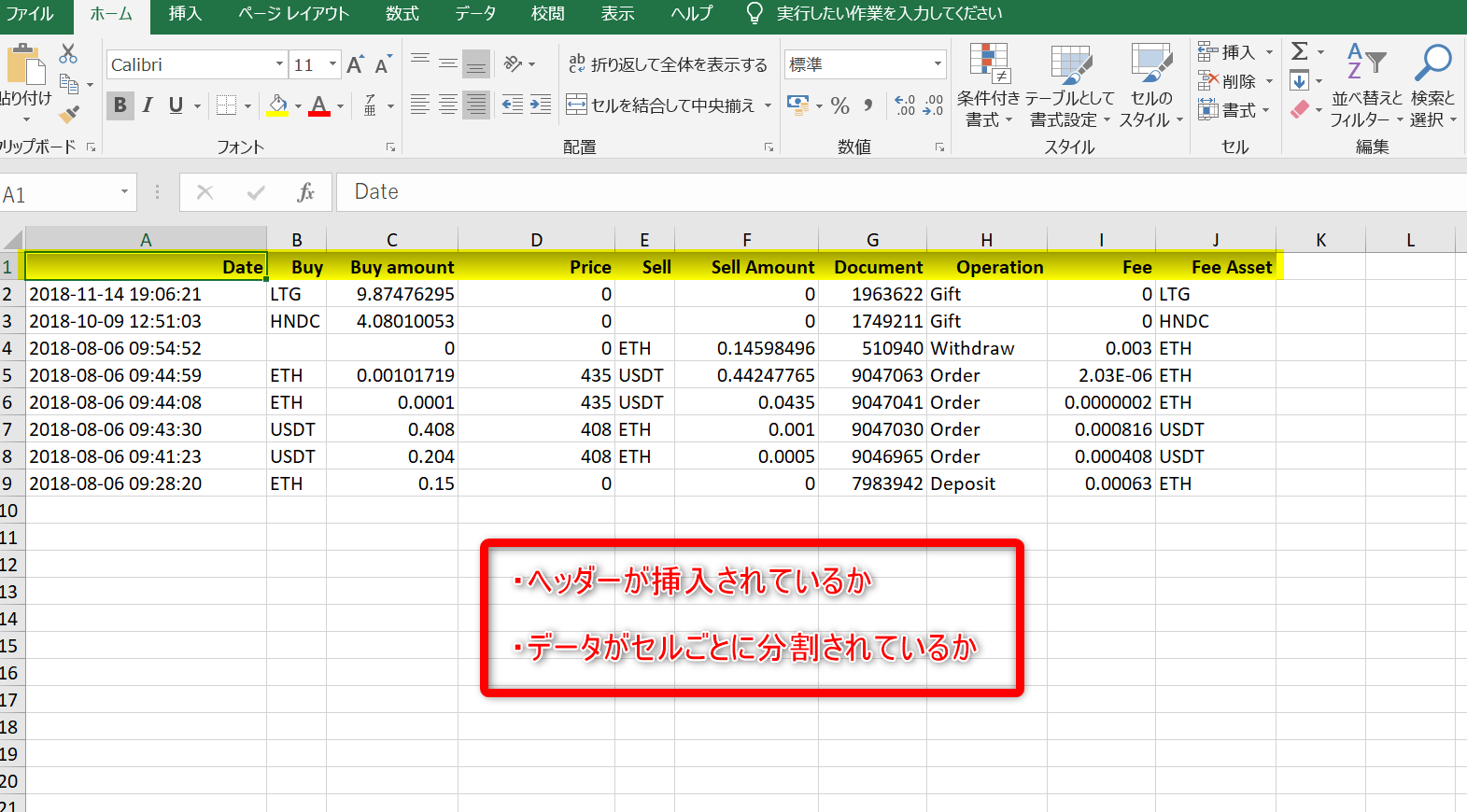Click the formula bar showing Date
Viewport: 1467px width, 812px height.
[901, 192]
